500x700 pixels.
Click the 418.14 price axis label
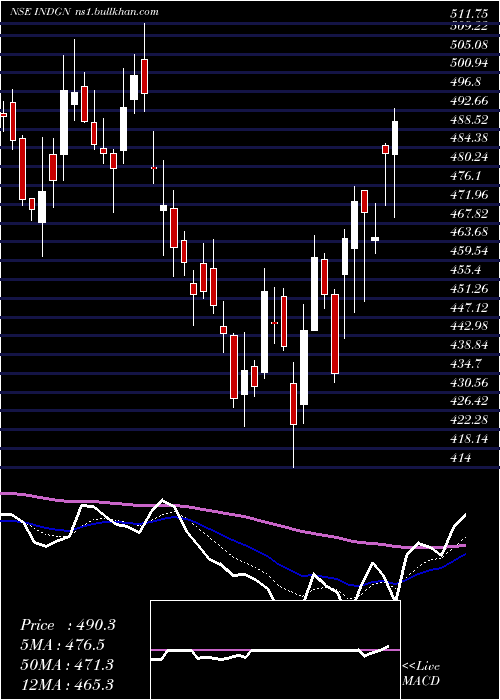(x=469, y=438)
